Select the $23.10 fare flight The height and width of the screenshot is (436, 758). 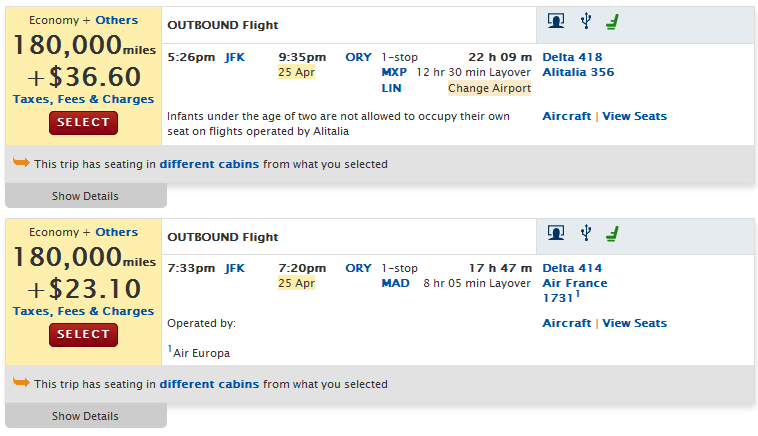tap(83, 334)
